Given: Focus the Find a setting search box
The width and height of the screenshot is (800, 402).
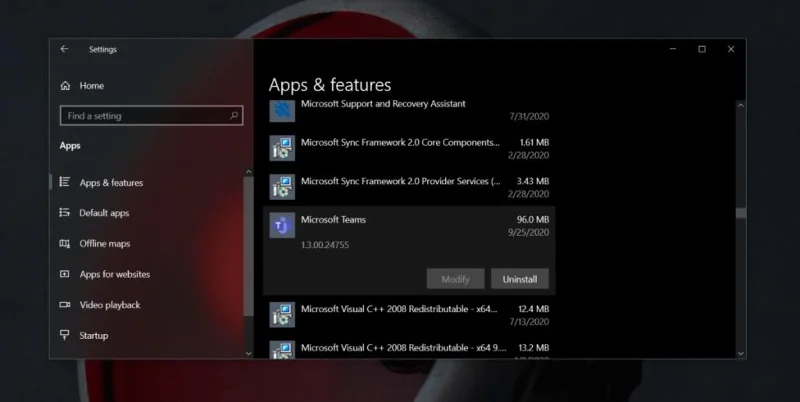Looking at the screenshot, I should 152,116.
